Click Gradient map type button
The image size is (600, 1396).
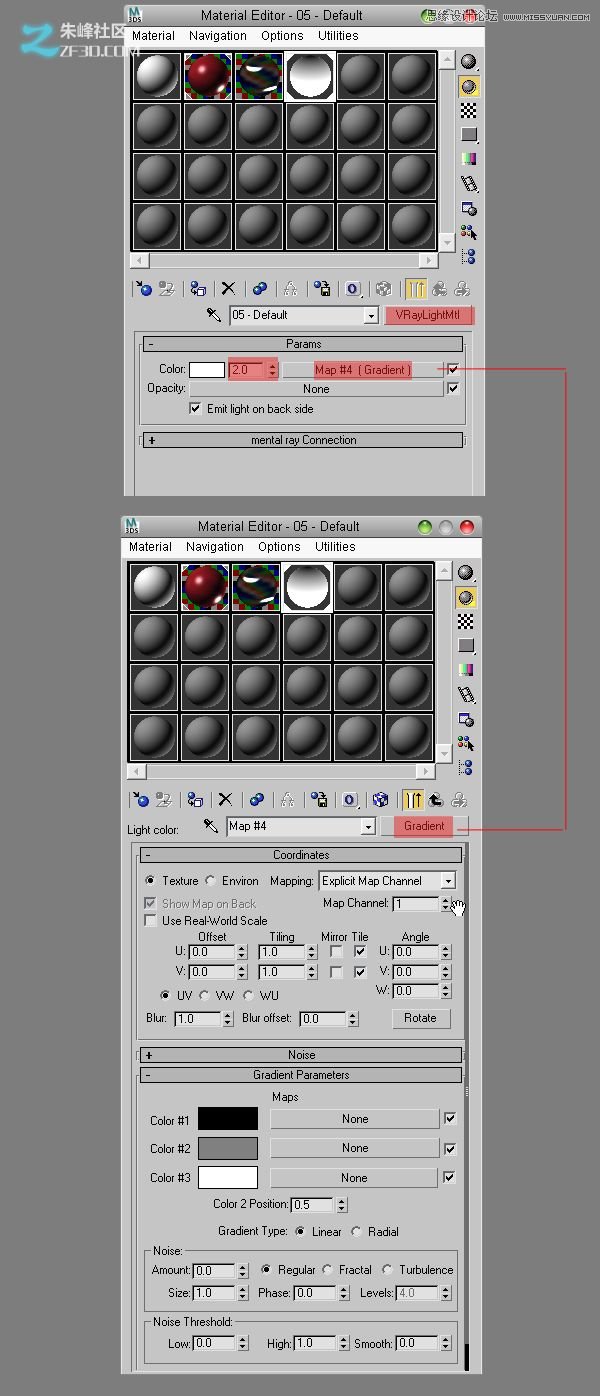[424, 826]
